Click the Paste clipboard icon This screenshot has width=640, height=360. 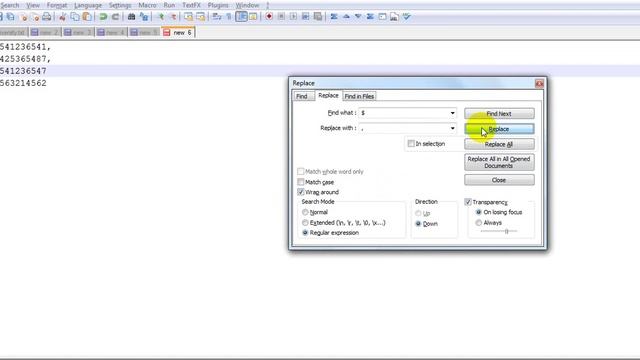[87, 17]
